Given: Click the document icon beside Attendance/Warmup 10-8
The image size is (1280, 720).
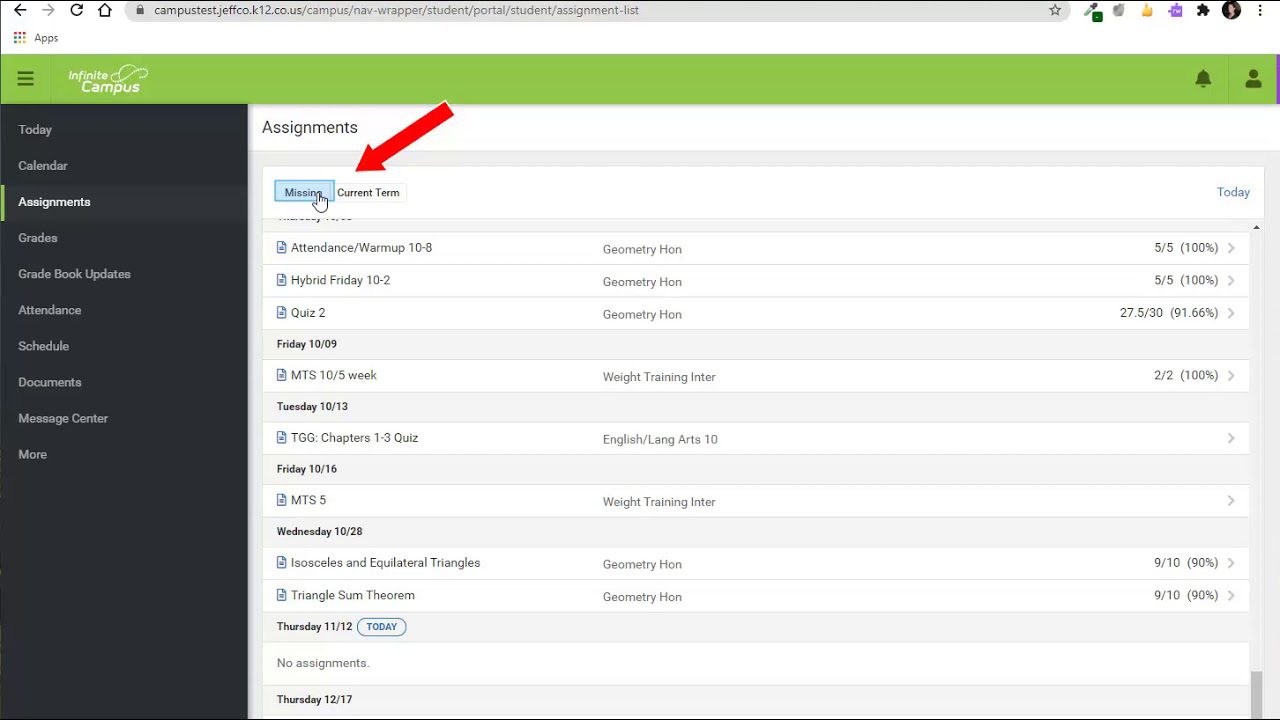Looking at the screenshot, I should 282,248.
